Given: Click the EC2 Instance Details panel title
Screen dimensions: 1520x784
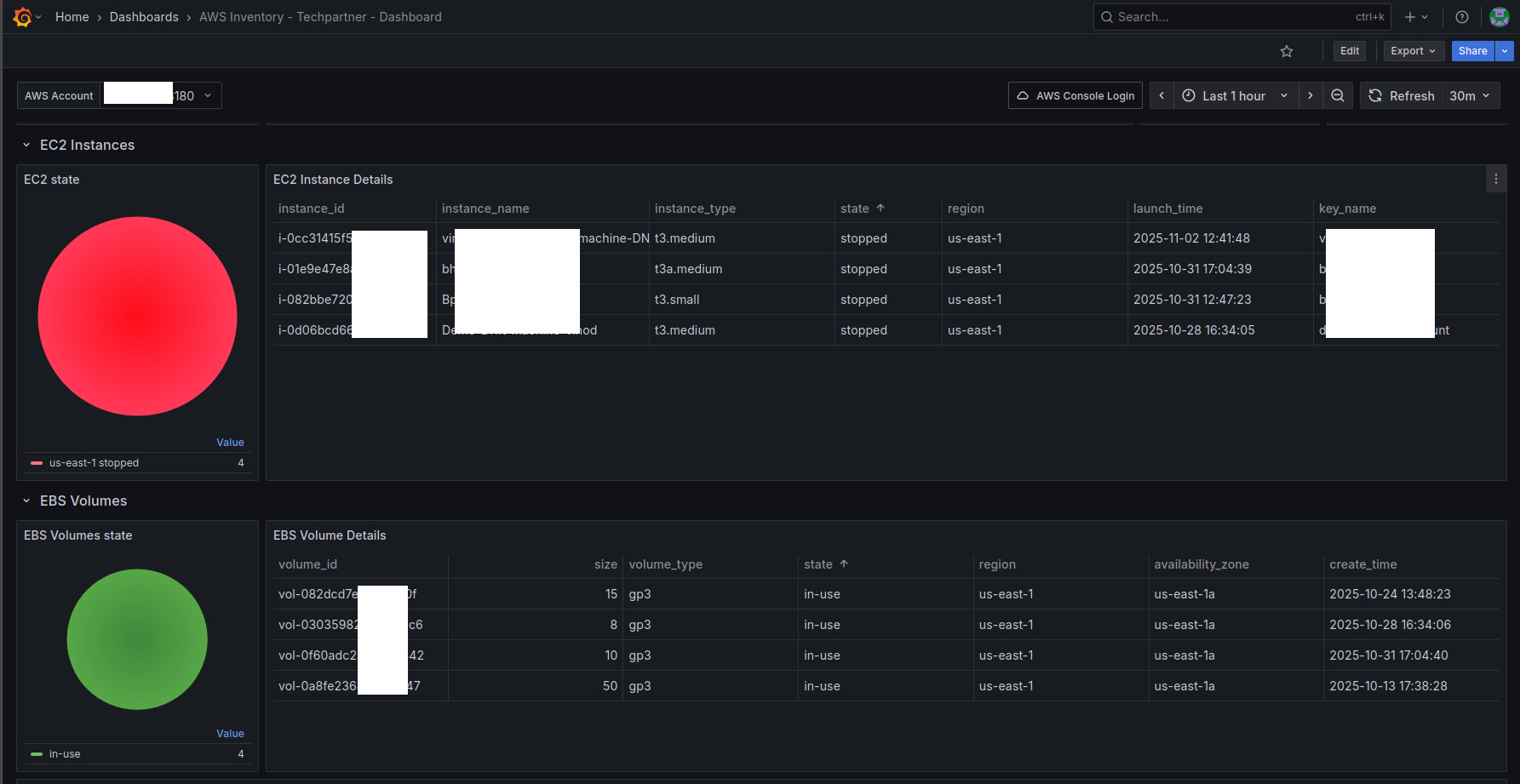Looking at the screenshot, I should [333, 180].
